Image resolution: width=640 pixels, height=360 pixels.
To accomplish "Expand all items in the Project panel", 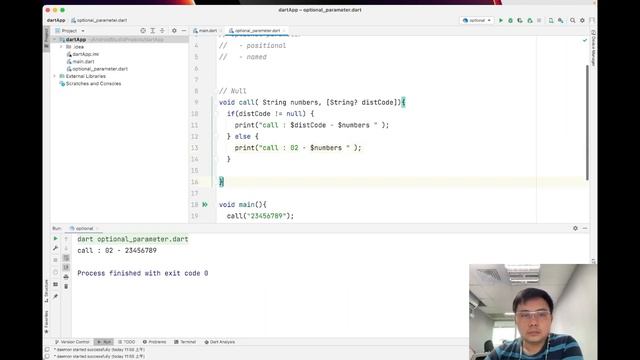I will click(x=153, y=31).
